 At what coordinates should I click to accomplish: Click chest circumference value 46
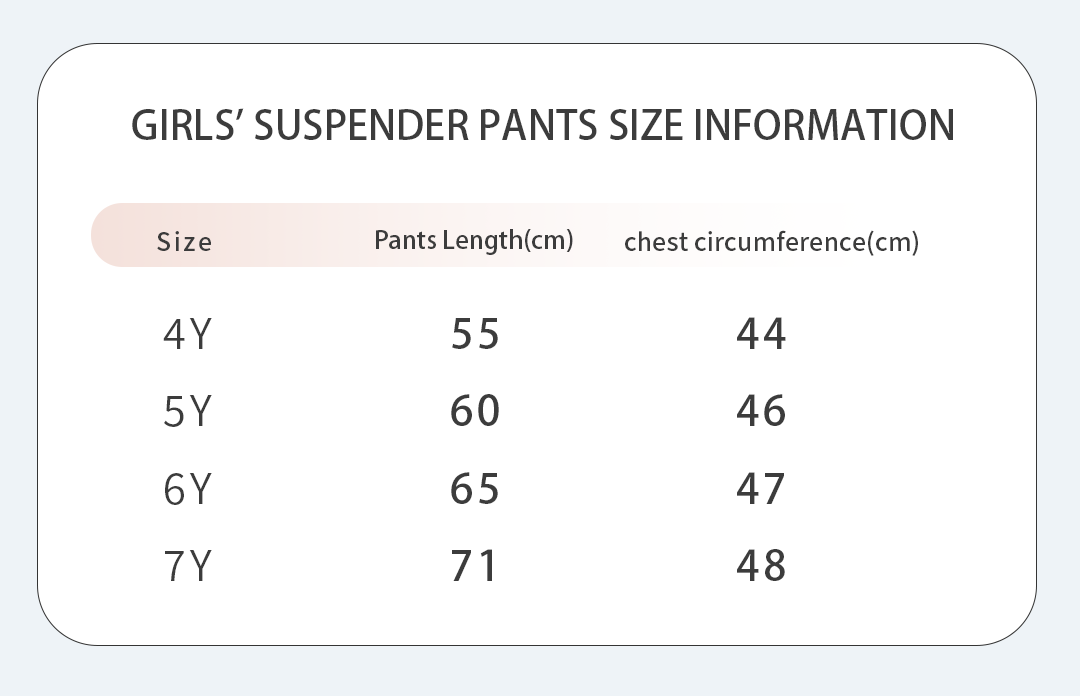(x=761, y=411)
